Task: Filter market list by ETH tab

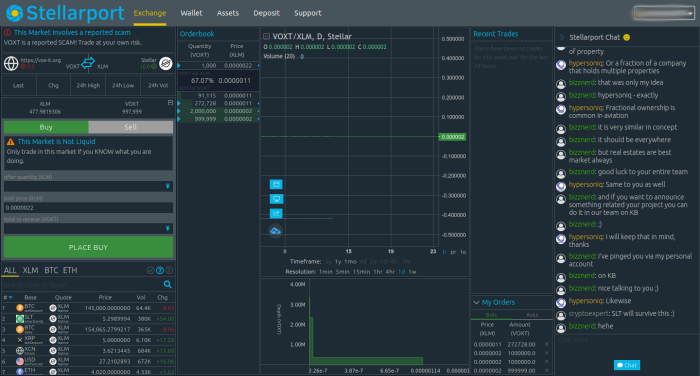Action: coord(70,270)
